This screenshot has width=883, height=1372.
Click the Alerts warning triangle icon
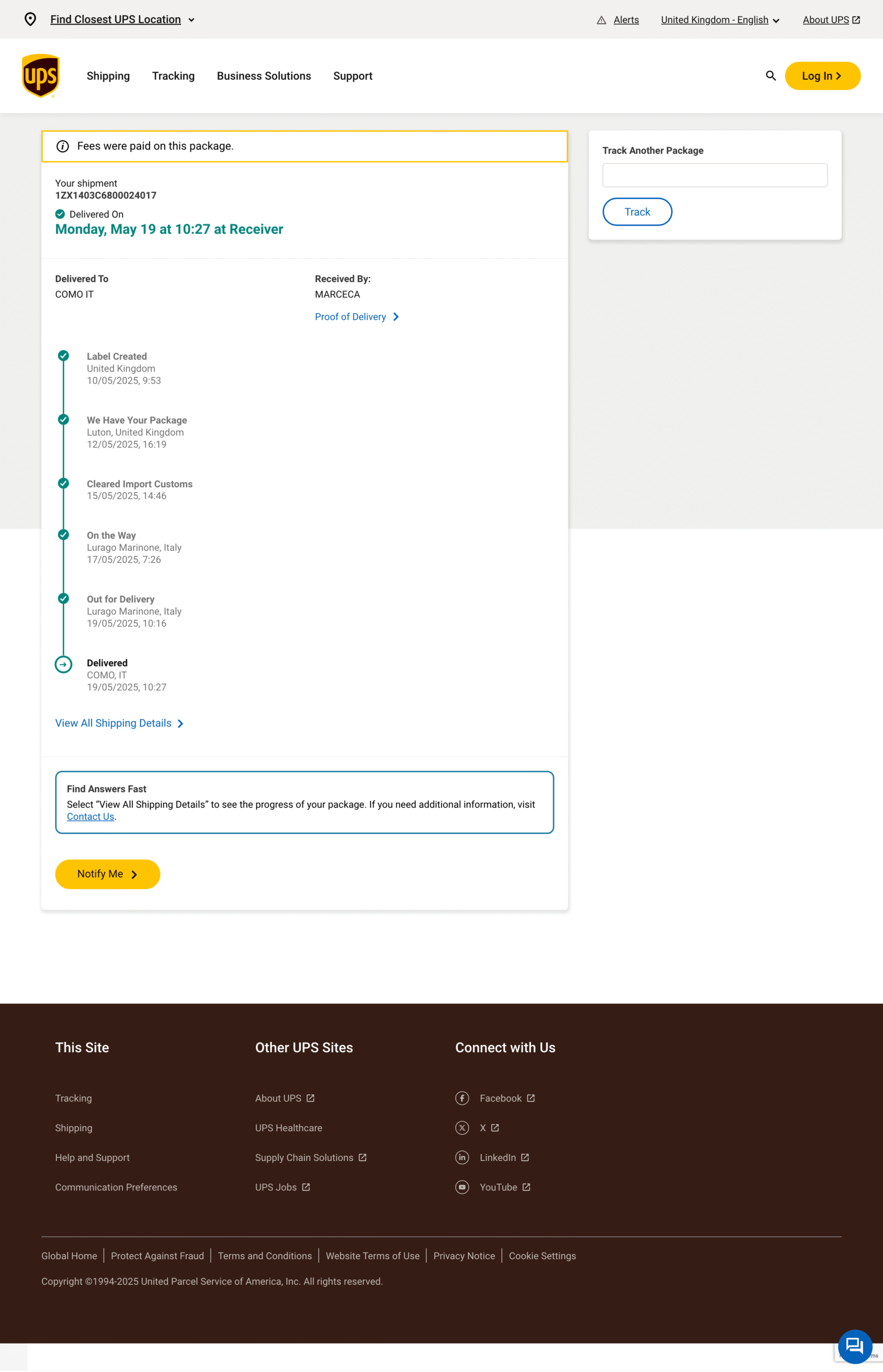tap(602, 20)
